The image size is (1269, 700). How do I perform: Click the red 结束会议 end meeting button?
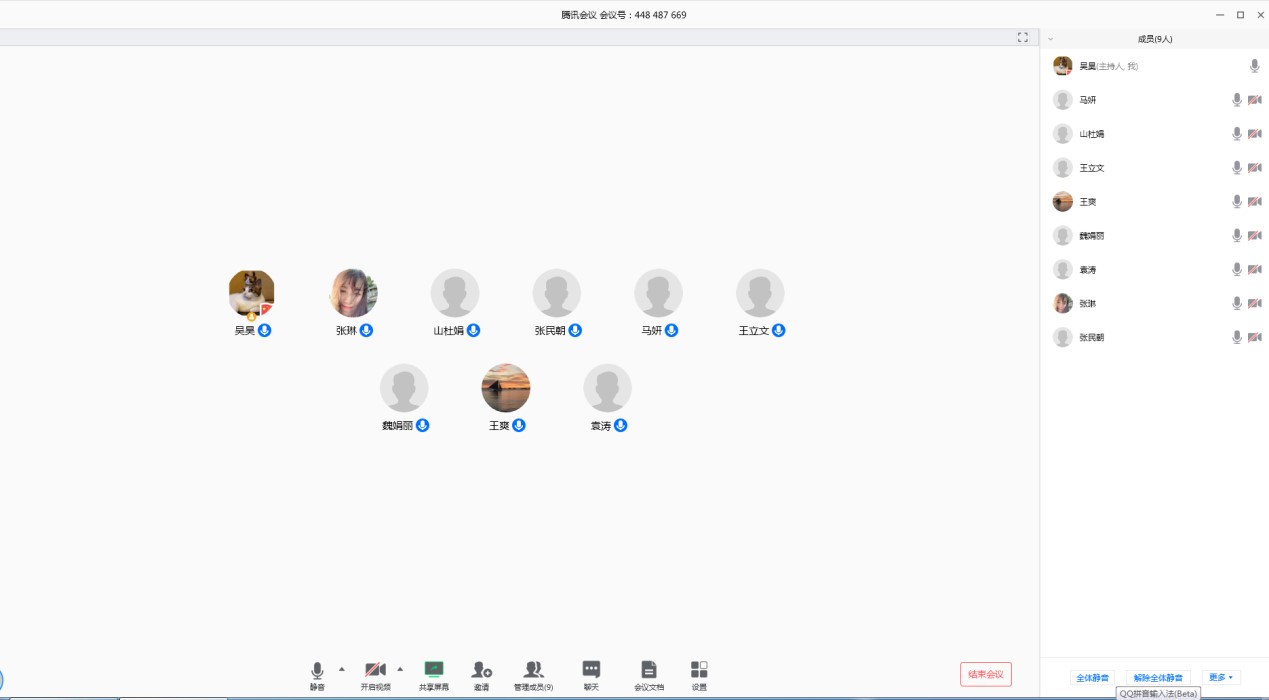[985, 674]
